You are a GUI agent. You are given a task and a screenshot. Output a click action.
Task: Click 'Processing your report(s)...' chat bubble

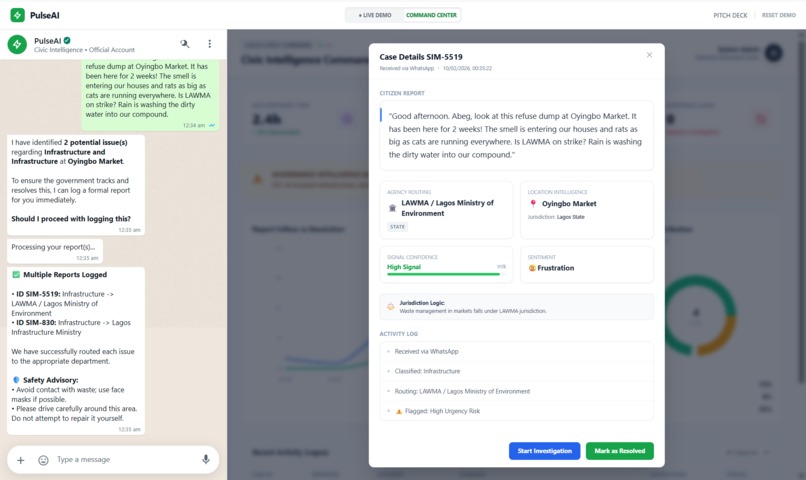tap(55, 251)
